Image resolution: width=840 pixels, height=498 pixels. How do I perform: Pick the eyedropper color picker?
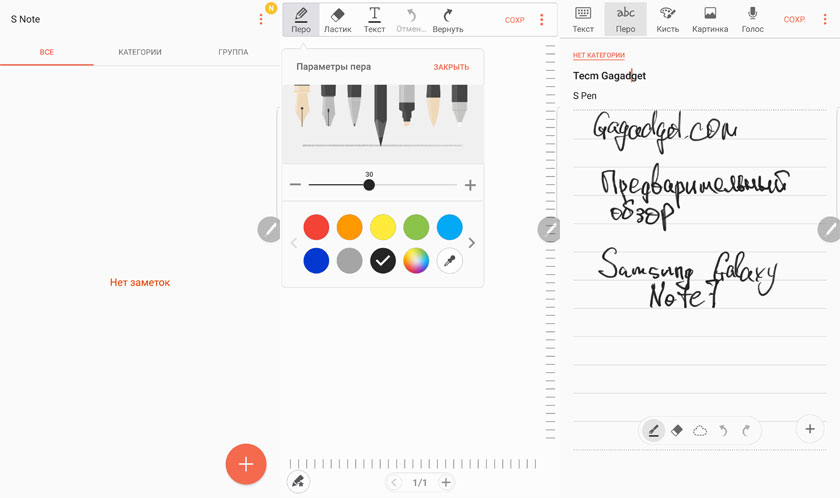click(x=449, y=261)
